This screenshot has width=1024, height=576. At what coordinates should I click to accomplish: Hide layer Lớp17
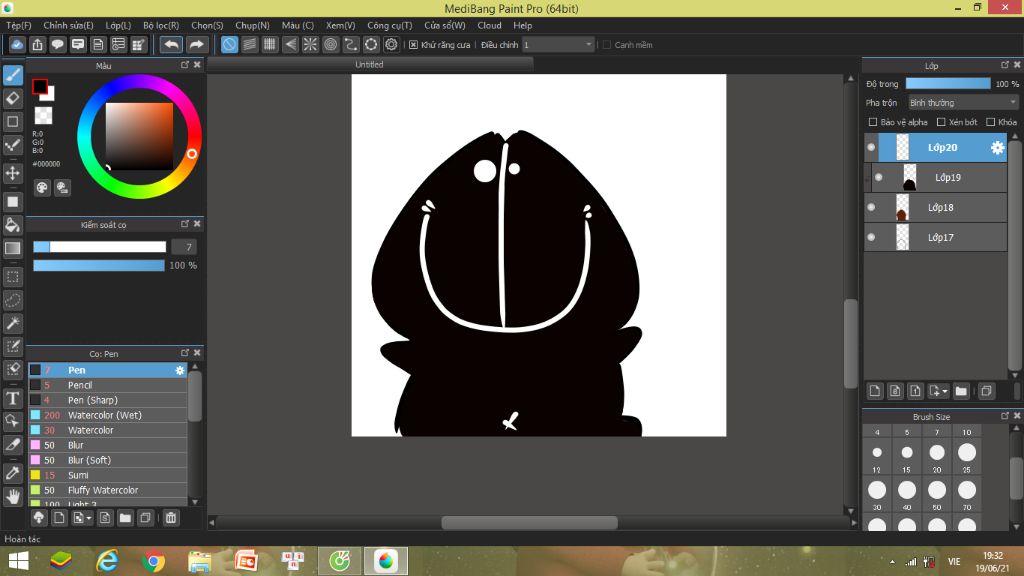pos(871,238)
